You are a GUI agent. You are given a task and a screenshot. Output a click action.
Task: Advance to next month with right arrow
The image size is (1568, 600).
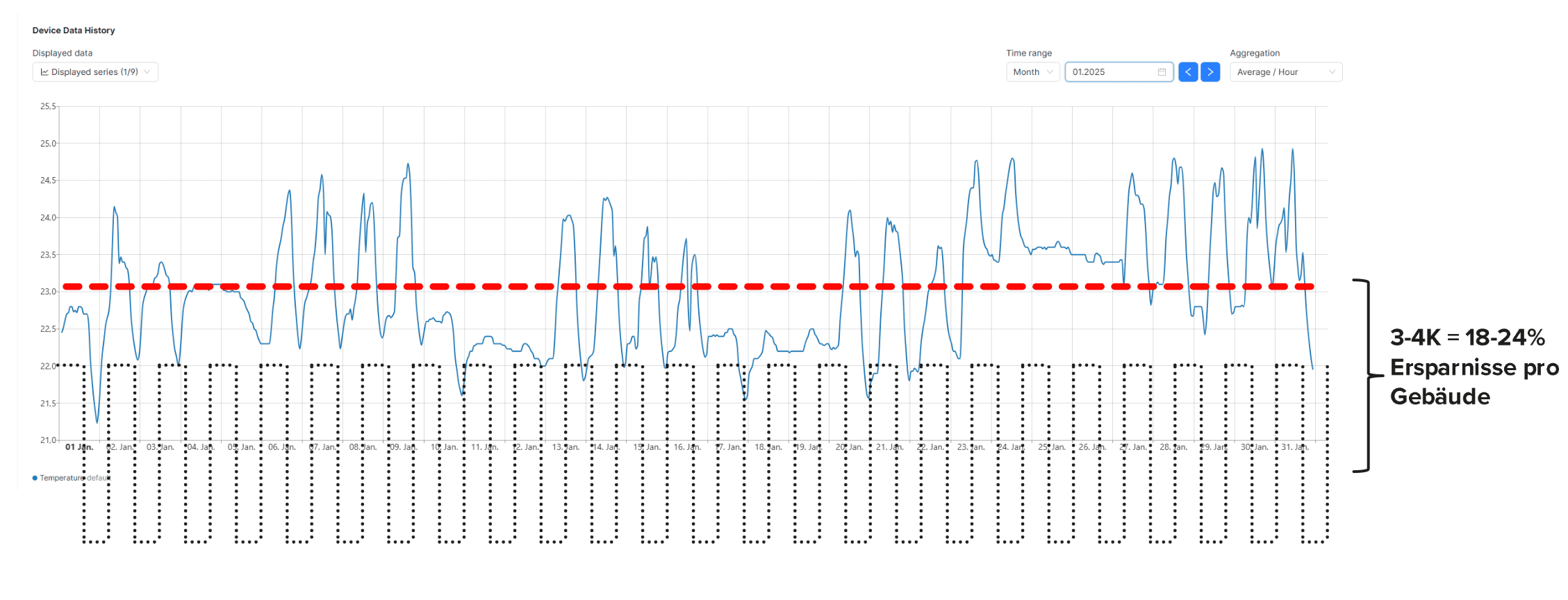[1210, 72]
